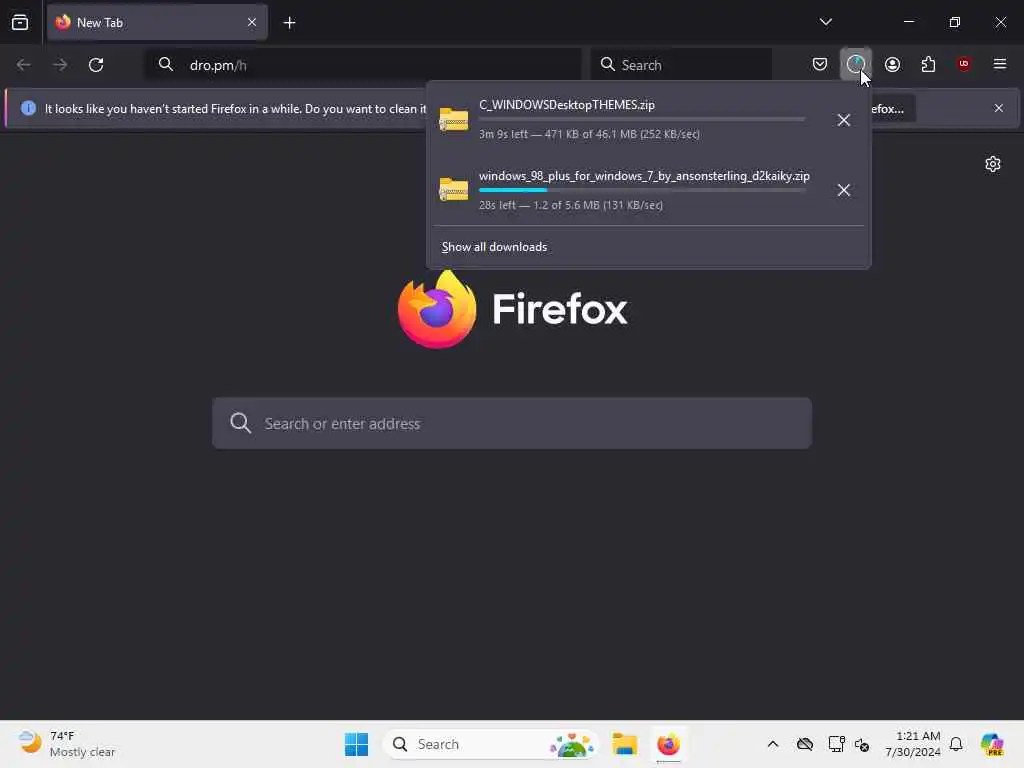Screen dimensions: 1024x768
Task: Open the clock showing 1:21 AM
Action: [912, 744]
